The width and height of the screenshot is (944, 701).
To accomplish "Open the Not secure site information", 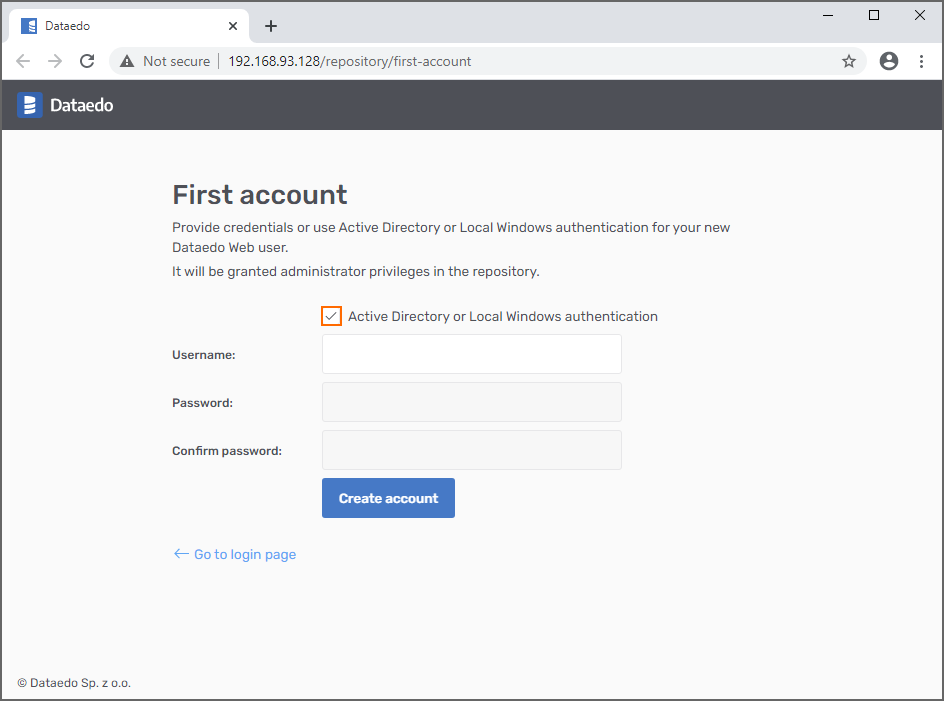I will click(165, 61).
